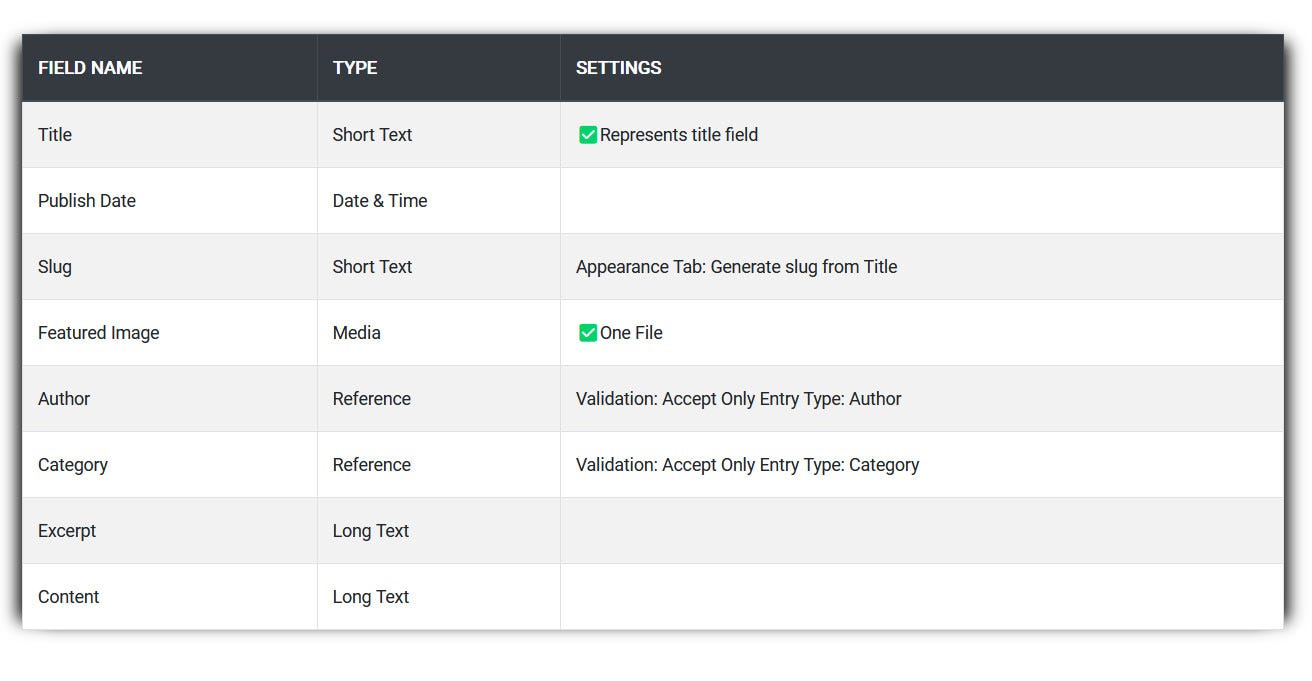Click the TYPE column header

point(355,68)
